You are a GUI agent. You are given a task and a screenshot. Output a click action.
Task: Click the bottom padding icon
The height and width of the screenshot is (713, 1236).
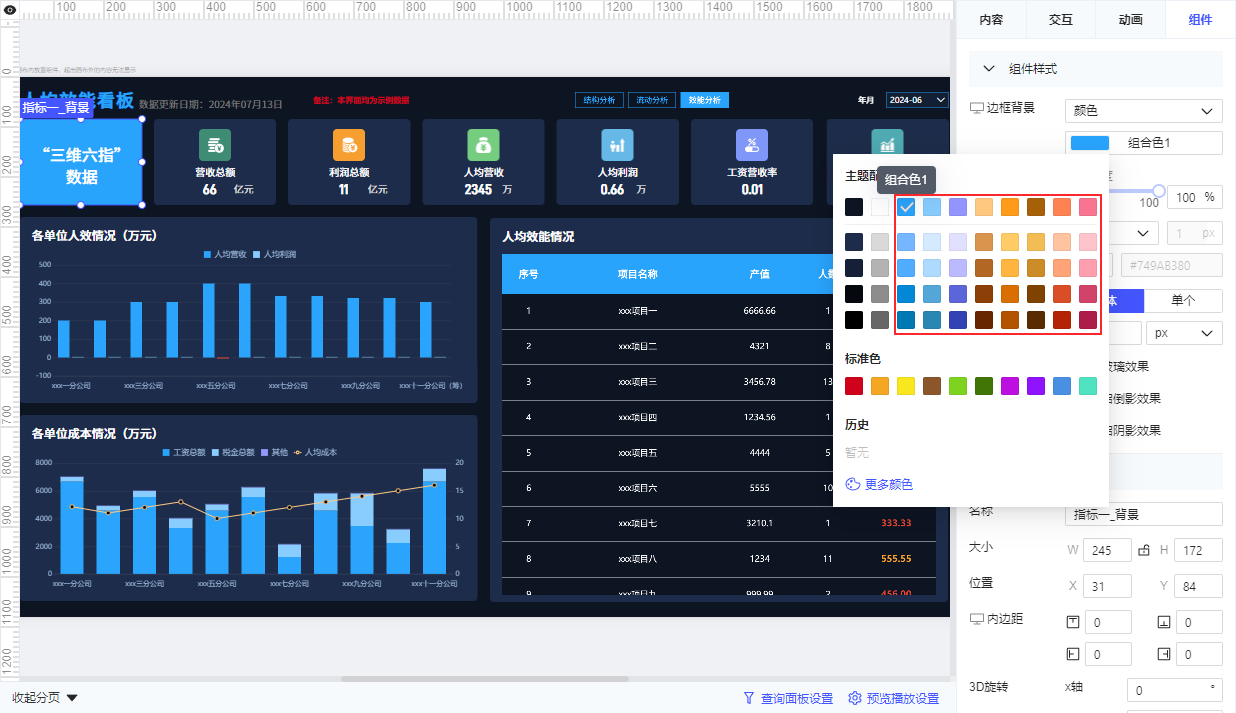click(x=1164, y=622)
